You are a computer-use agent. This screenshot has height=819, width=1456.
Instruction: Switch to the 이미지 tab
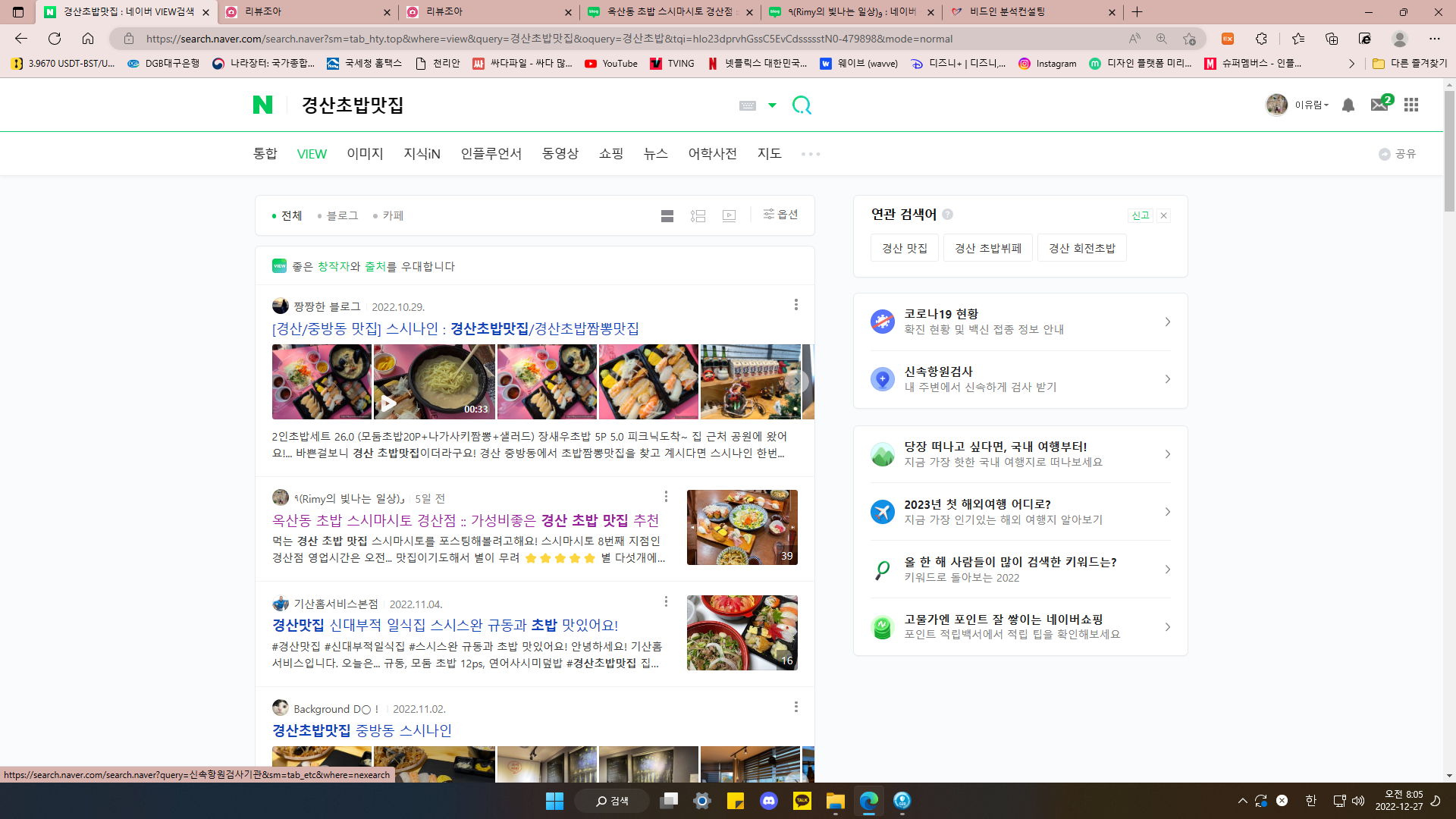[365, 154]
